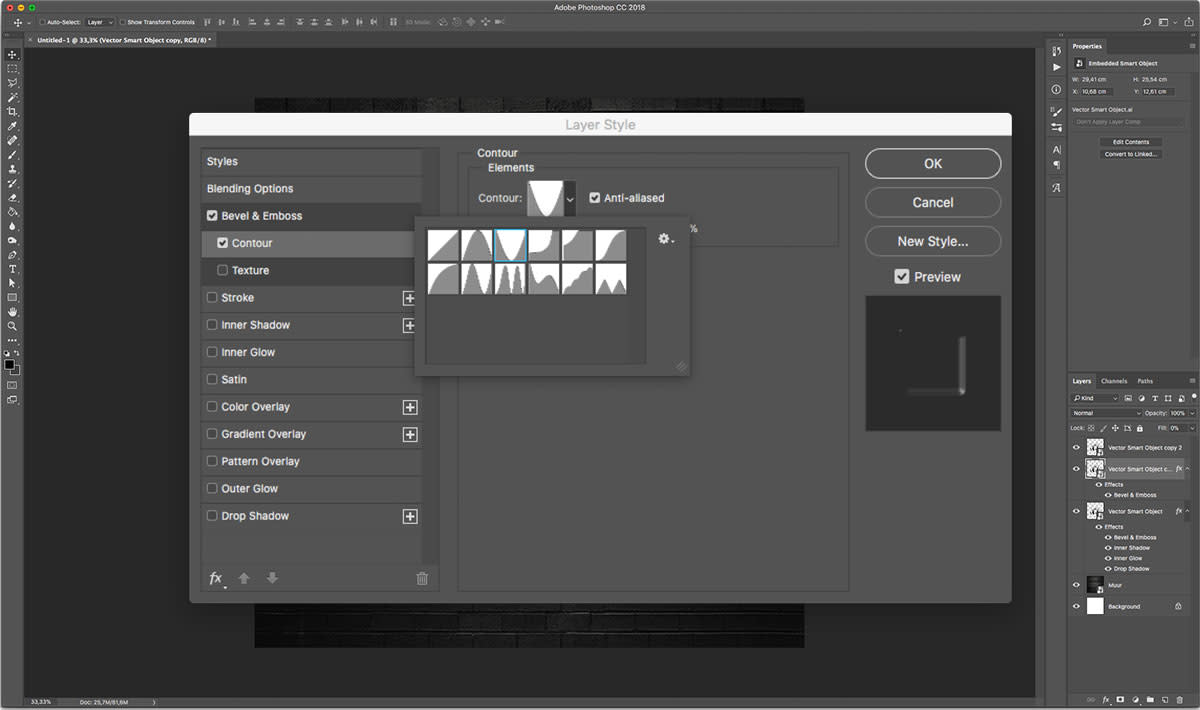
Task: Select the Pen tool in the toolbox
Action: tap(13, 255)
